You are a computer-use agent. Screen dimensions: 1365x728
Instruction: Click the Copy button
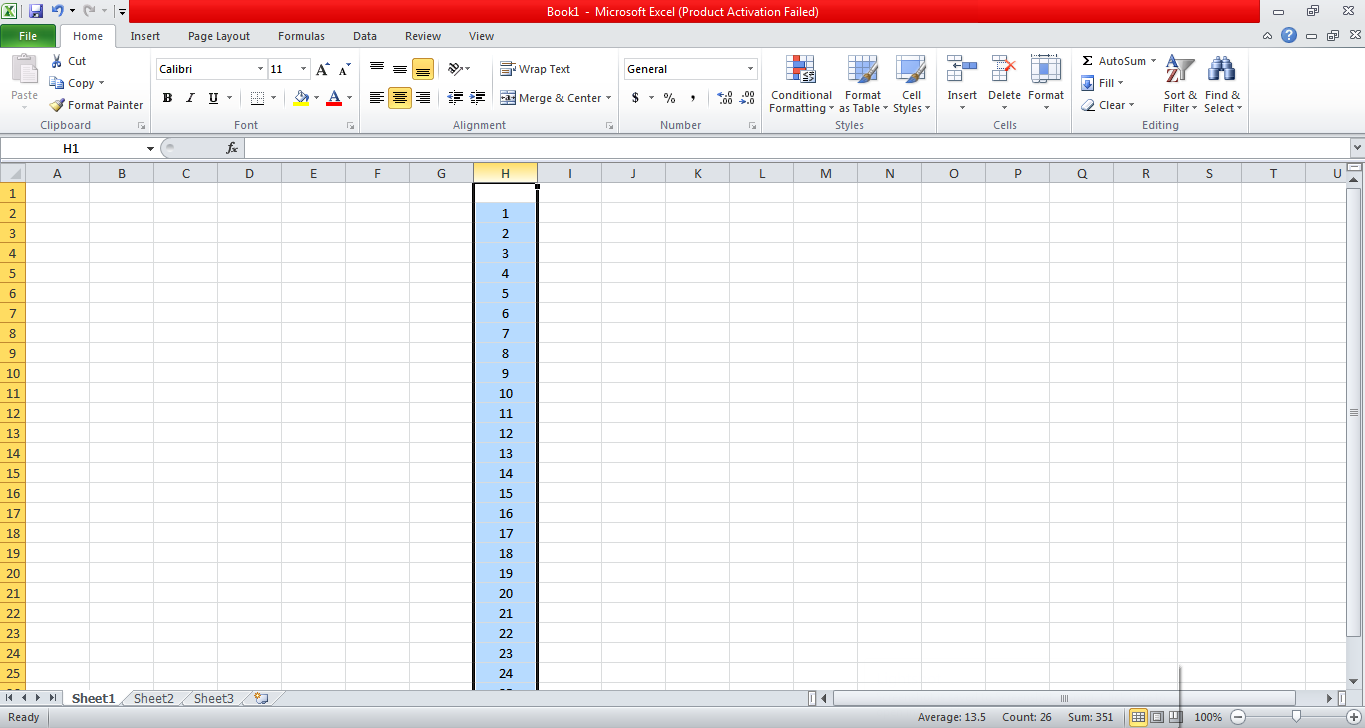point(75,83)
